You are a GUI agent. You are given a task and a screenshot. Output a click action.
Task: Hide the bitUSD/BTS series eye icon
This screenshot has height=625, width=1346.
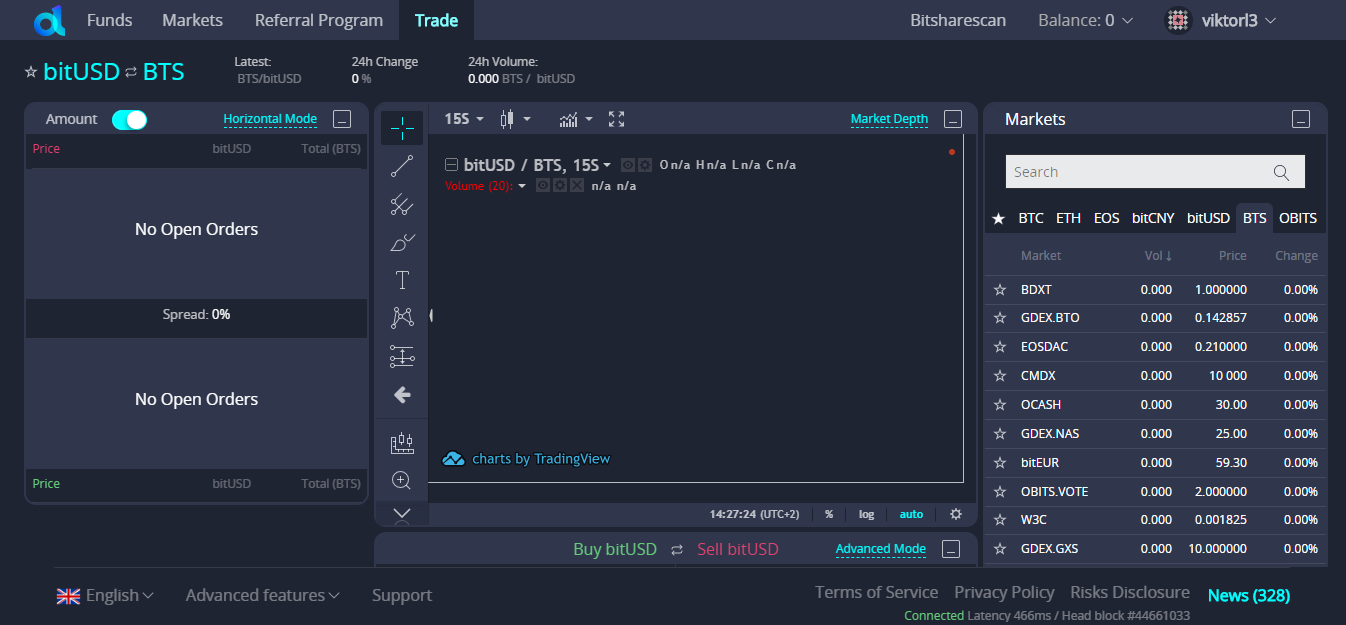coord(628,165)
